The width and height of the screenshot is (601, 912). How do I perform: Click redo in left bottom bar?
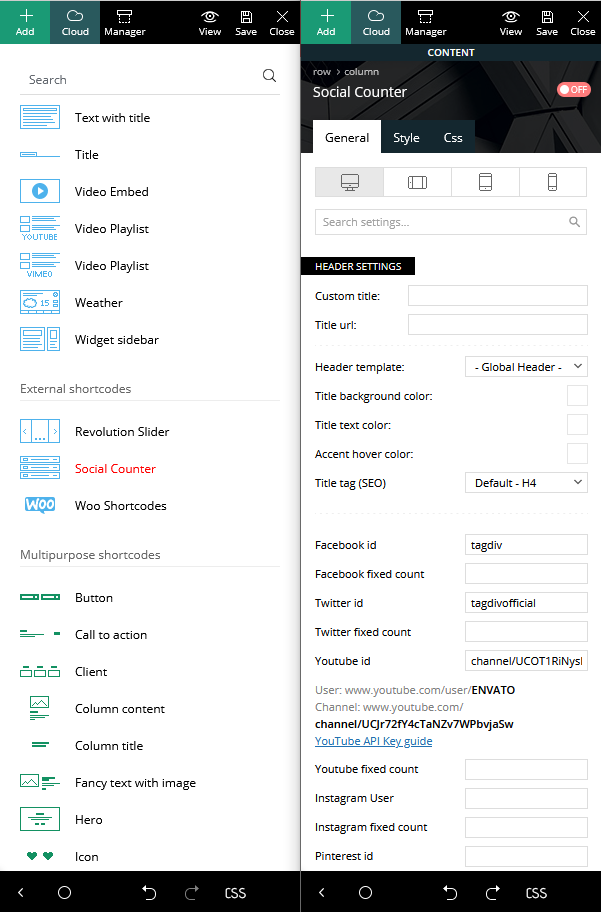click(x=192, y=892)
